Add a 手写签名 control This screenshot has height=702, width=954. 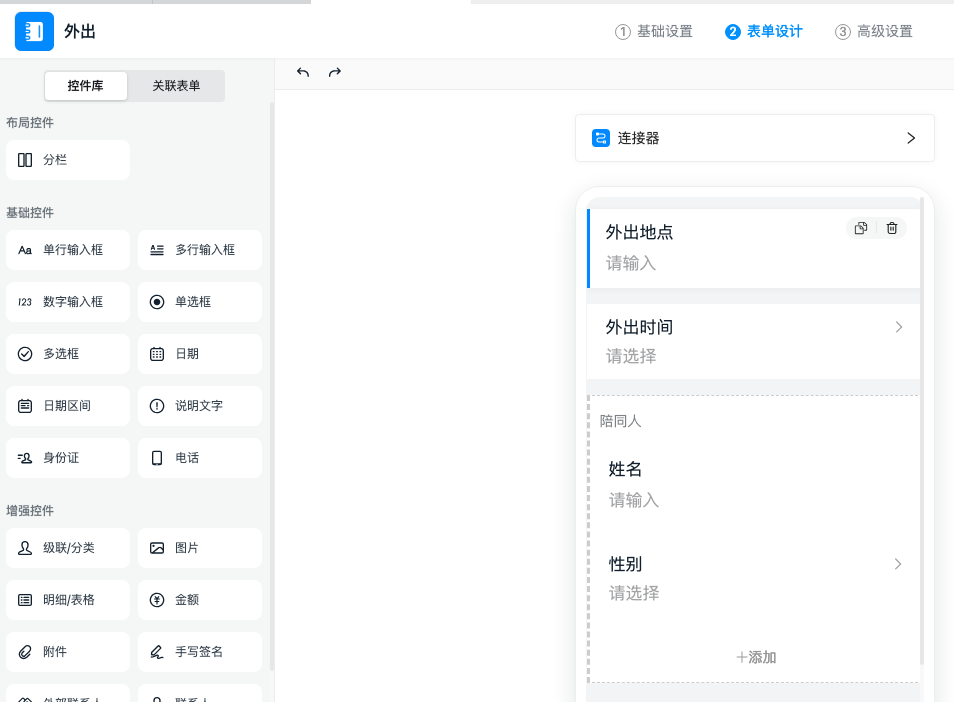pos(200,652)
